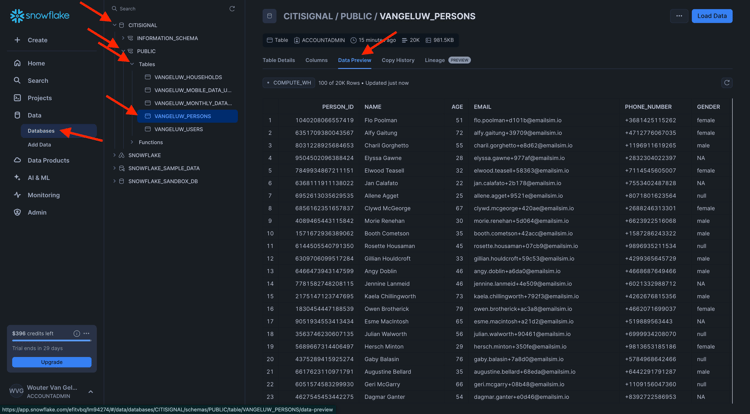Viewport: 750px width, 414px height.
Task: Refresh the data preview results
Action: (x=727, y=83)
